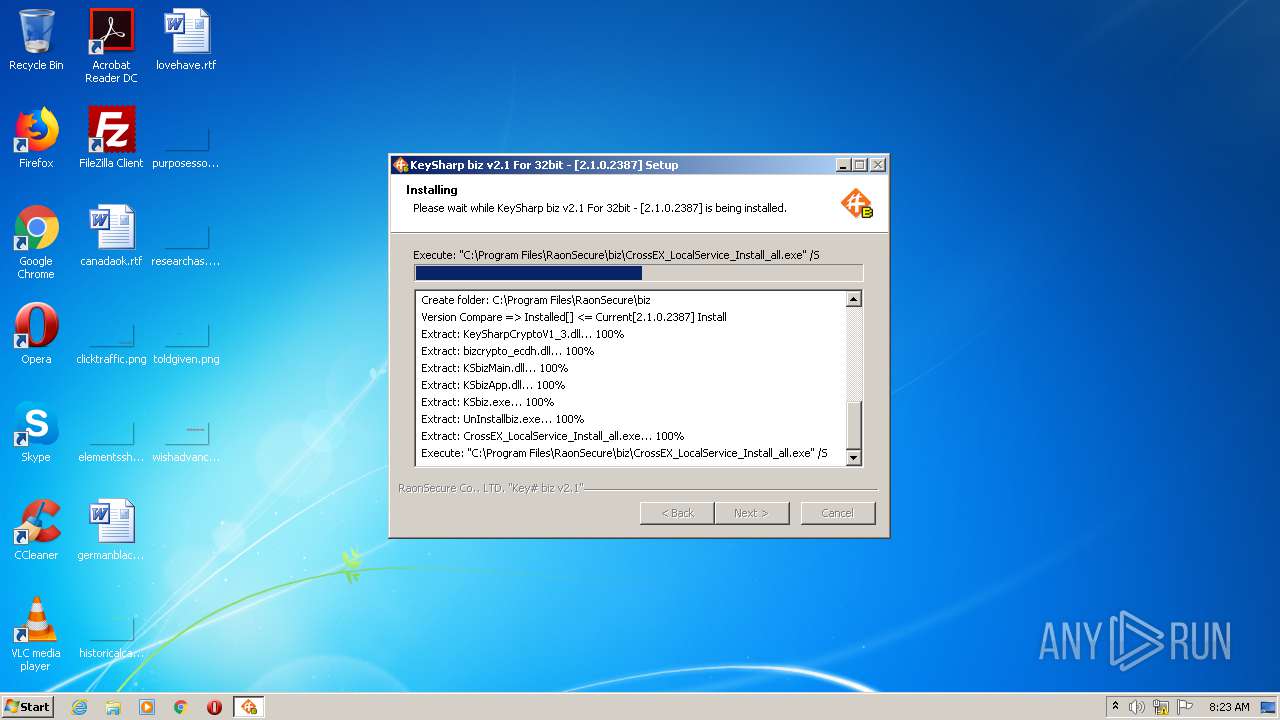Open canadaok.rtf document
The image size is (1280, 720).
tap(111, 236)
